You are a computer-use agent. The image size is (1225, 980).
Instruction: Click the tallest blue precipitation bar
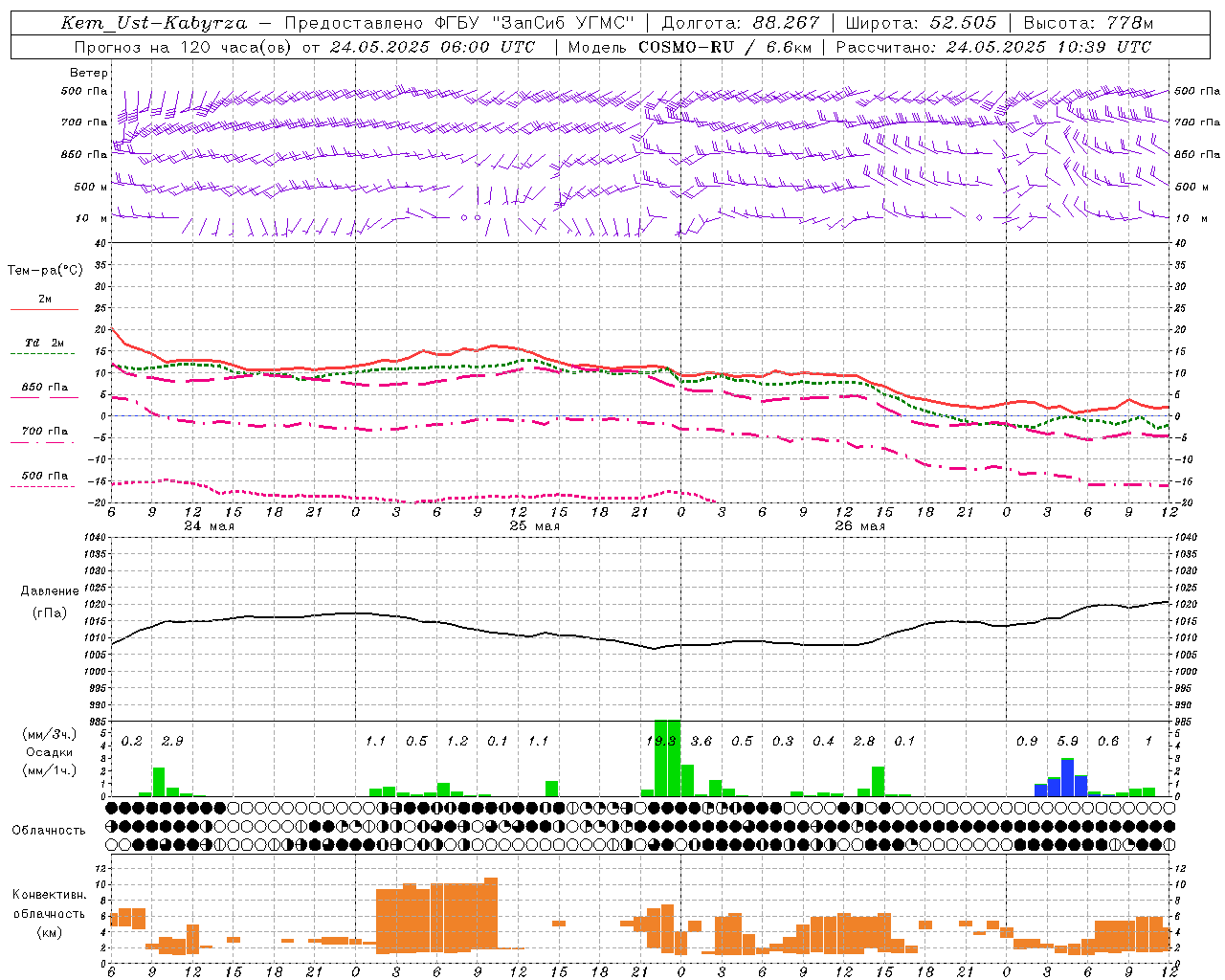(x=1067, y=778)
